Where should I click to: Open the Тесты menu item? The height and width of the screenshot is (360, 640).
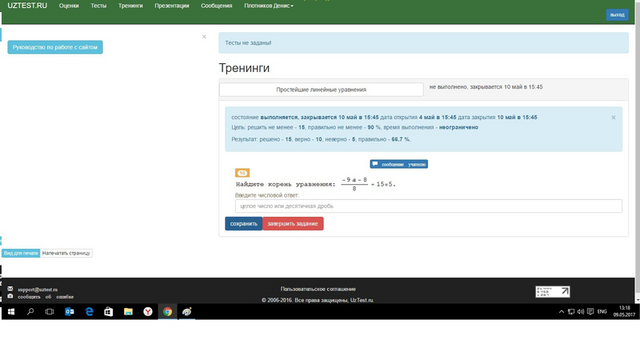point(98,6)
